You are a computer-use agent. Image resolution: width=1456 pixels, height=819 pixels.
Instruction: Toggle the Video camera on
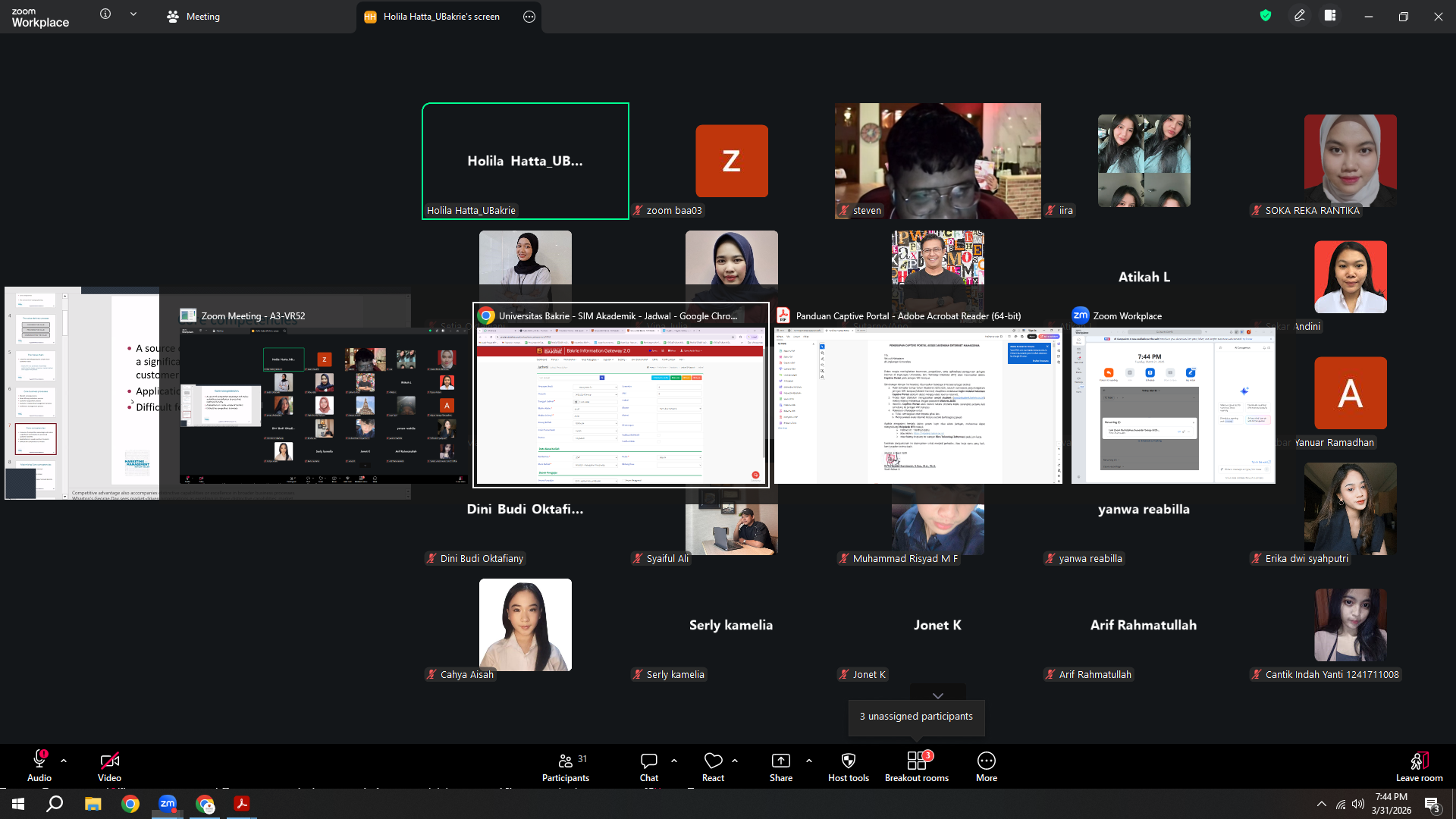109,767
